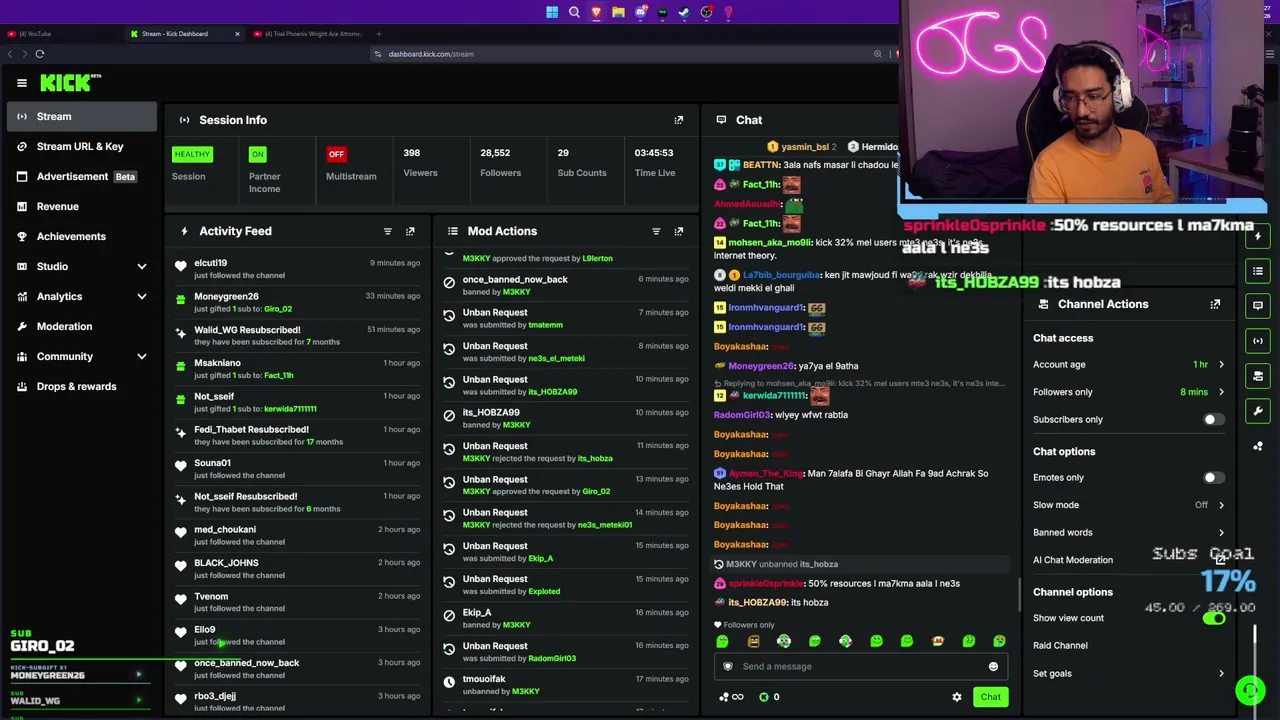Open the wrench tools icon in right rail
This screenshot has height=720, width=1280.
pyautogui.click(x=1258, y=411)
